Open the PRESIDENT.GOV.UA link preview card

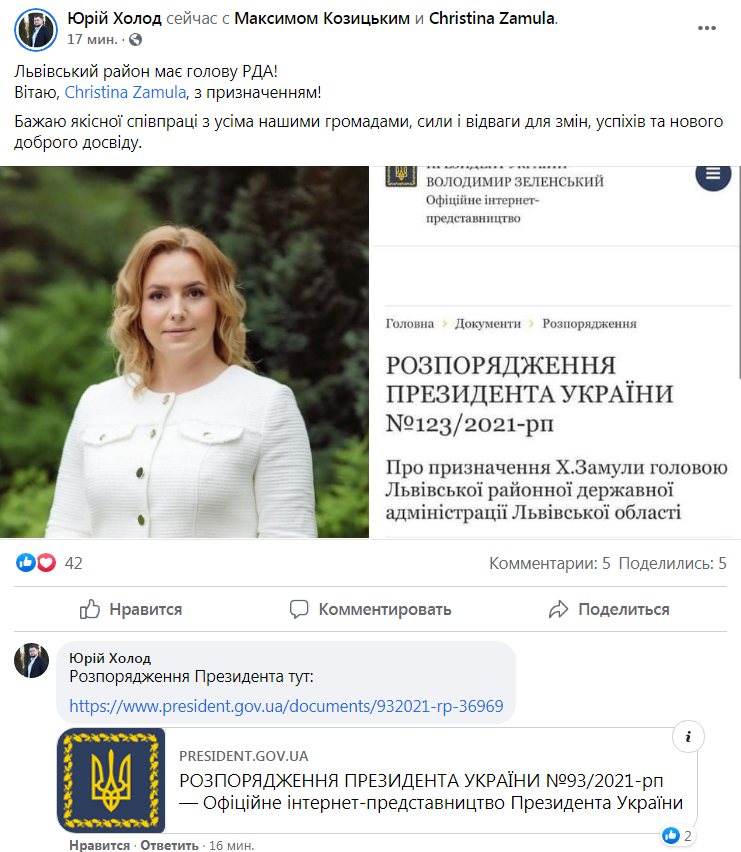coord(376,780)
